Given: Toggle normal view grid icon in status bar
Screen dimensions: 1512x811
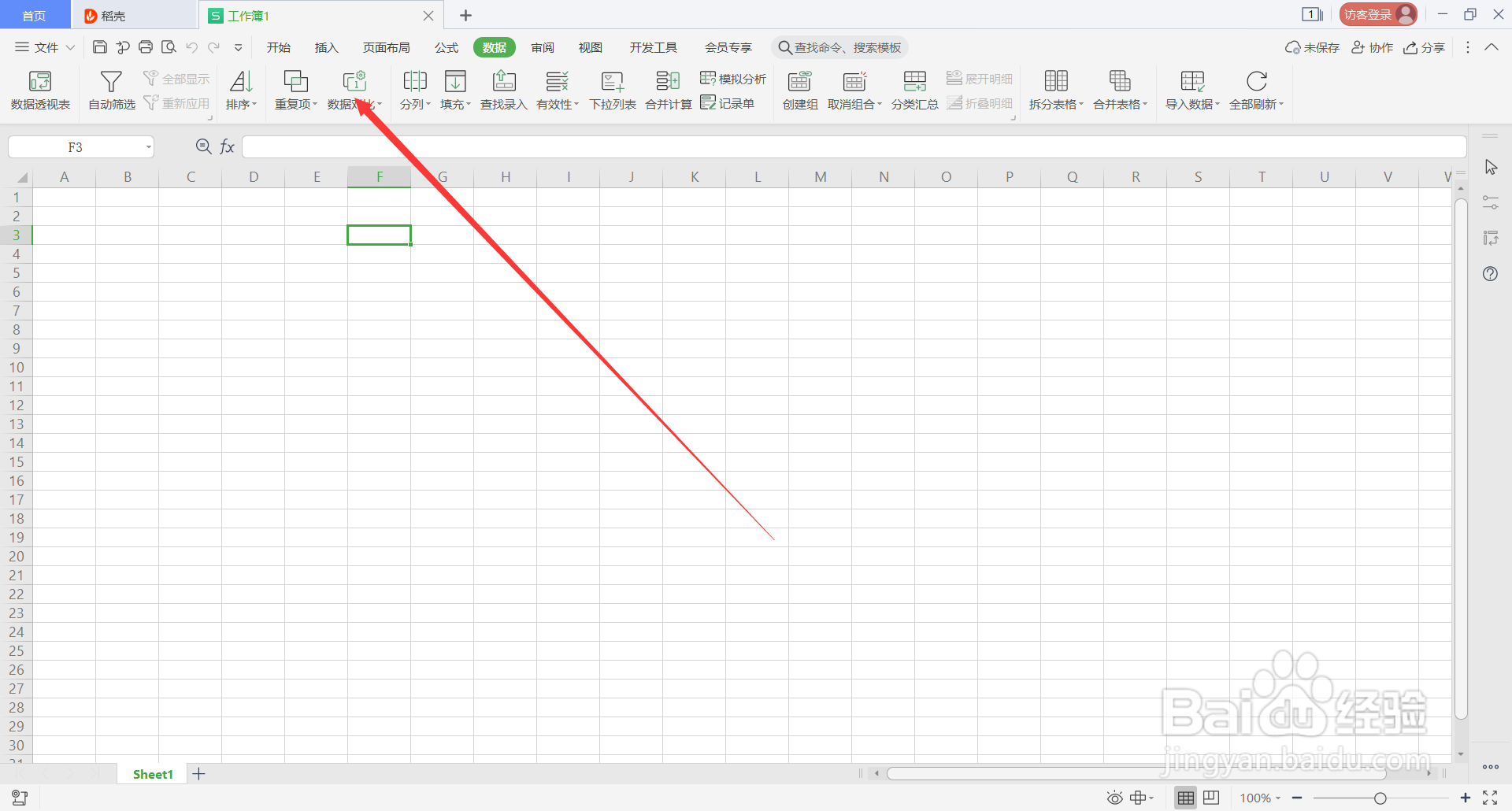Looking at the screenshot, I should (1186, 798).
